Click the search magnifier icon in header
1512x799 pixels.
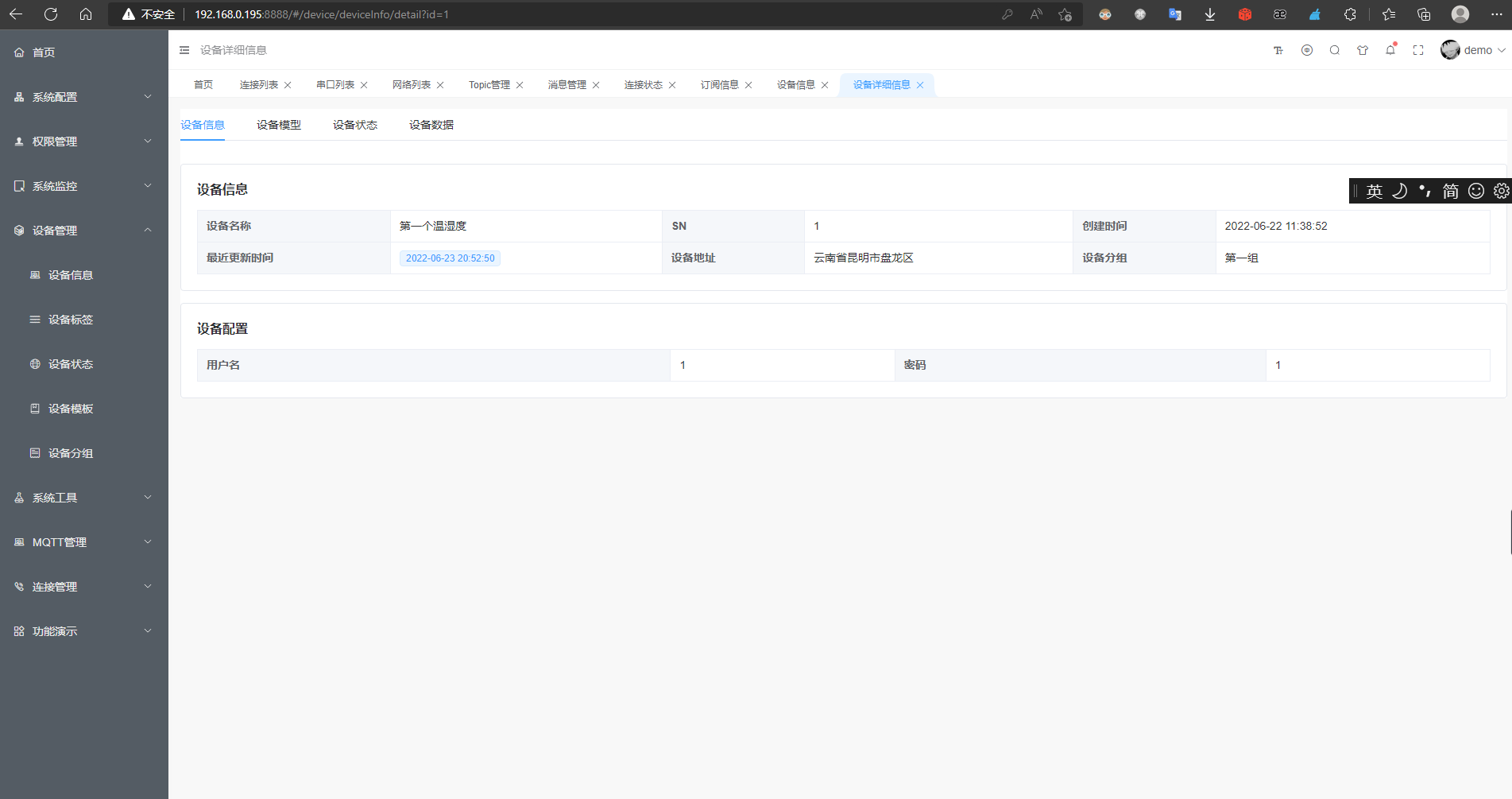point(1335,50)
